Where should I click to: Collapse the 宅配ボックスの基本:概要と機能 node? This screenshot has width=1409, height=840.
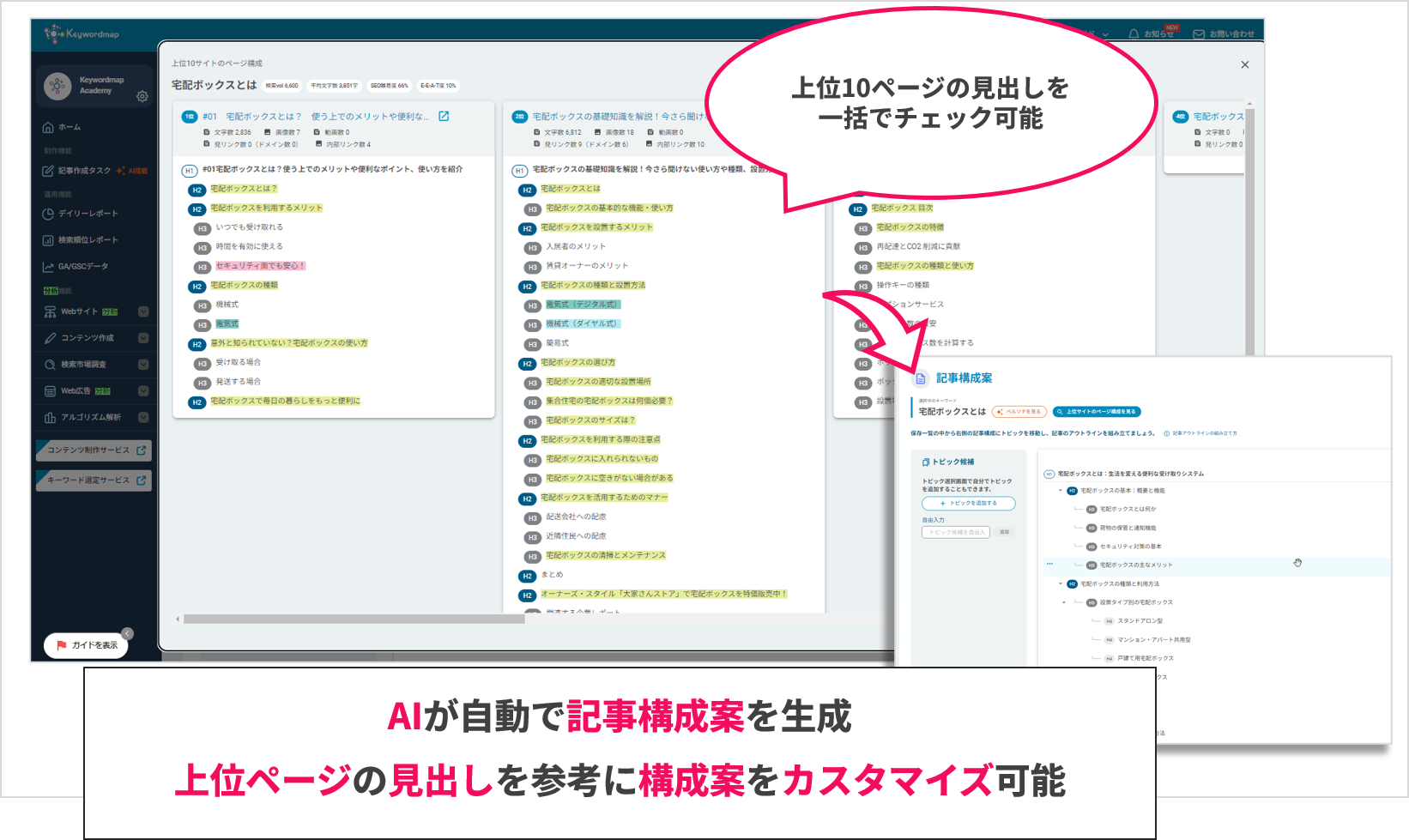[x=1061, y=491]
